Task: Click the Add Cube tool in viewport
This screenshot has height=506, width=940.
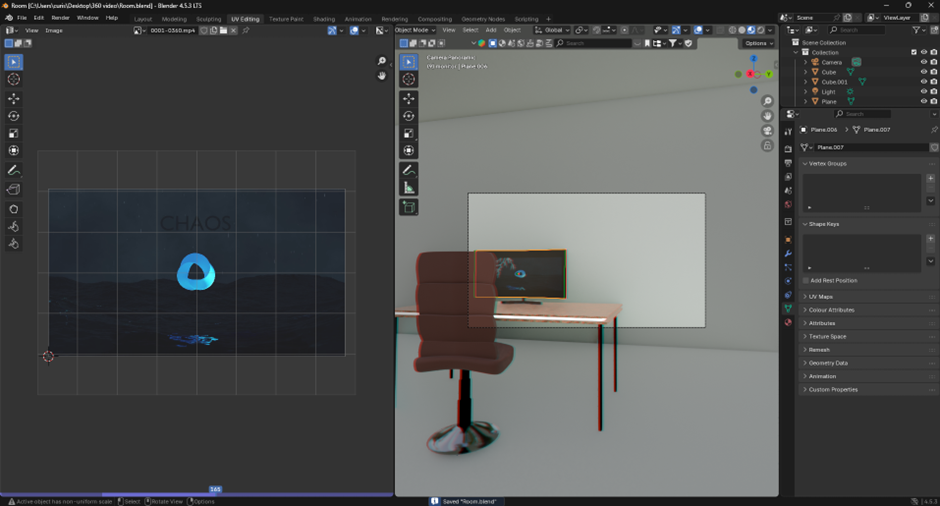Action: 409,207
